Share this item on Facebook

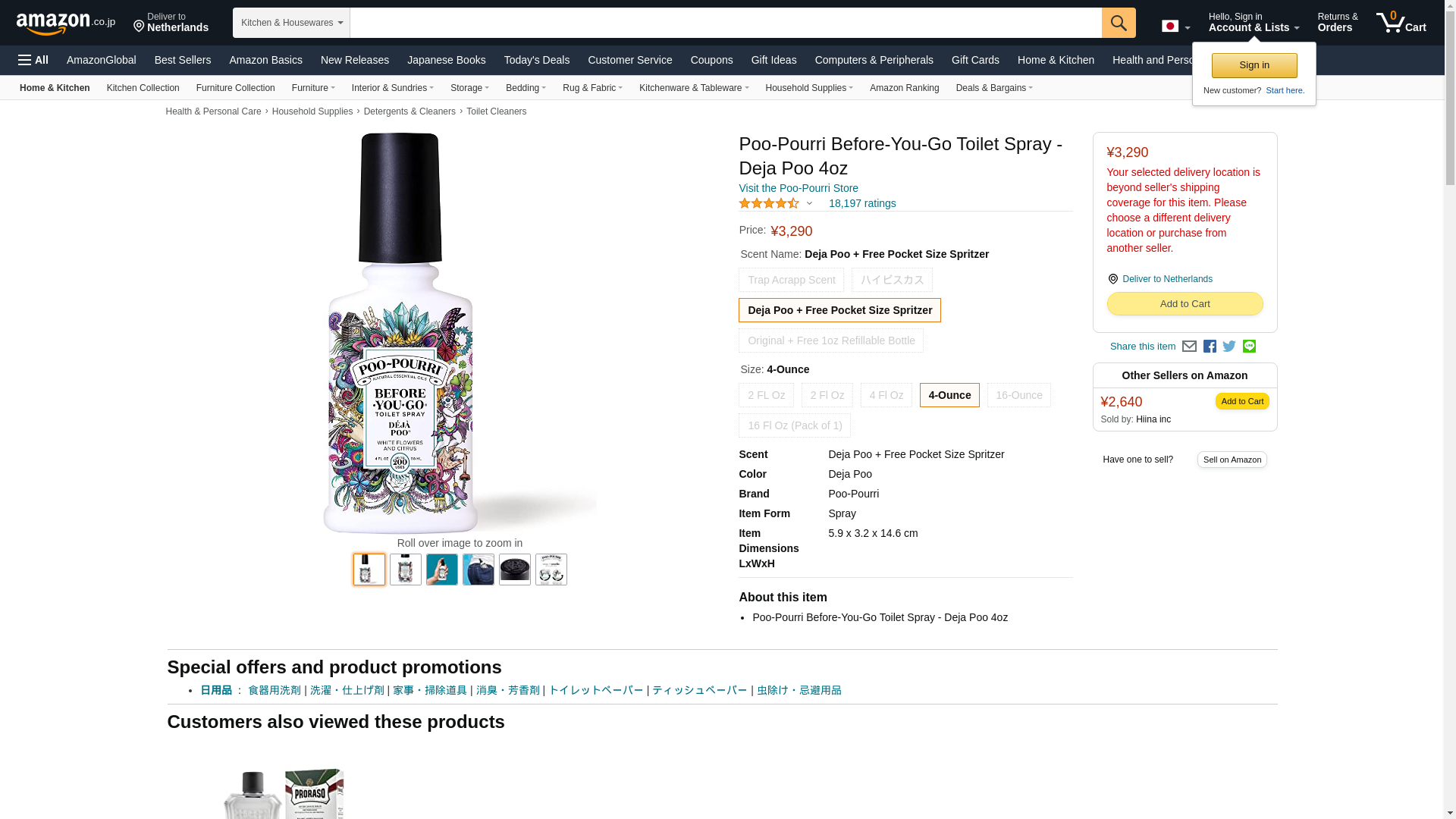click(x=1210, y=347)
